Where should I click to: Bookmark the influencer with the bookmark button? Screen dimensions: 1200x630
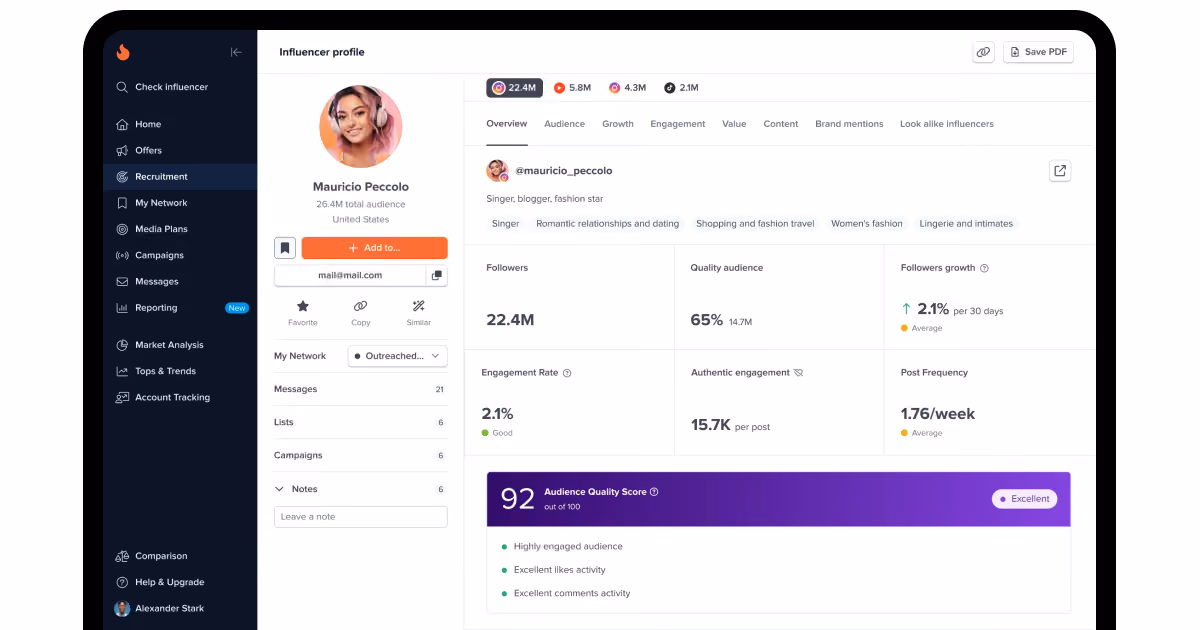tap(285, 248)
